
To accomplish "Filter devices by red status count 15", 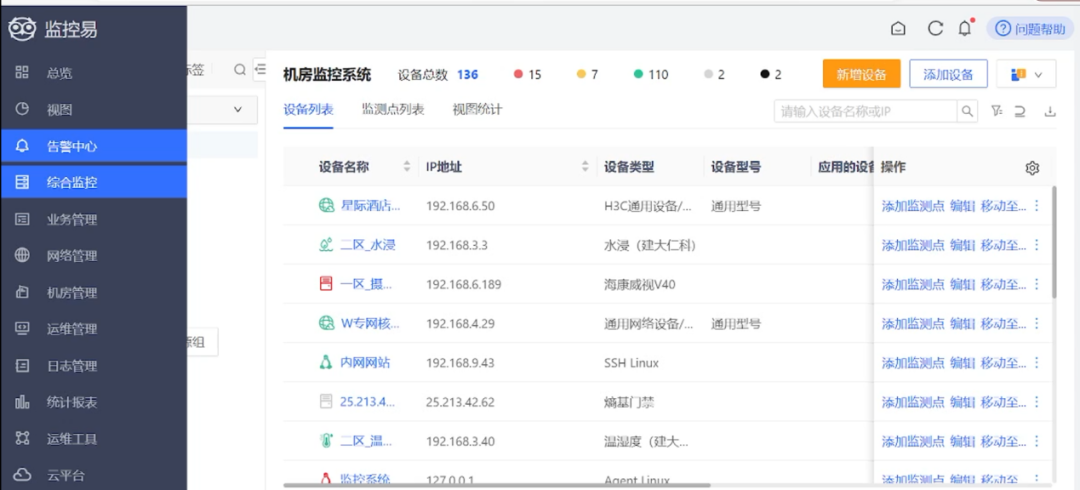I will click(x=528, y=74).
